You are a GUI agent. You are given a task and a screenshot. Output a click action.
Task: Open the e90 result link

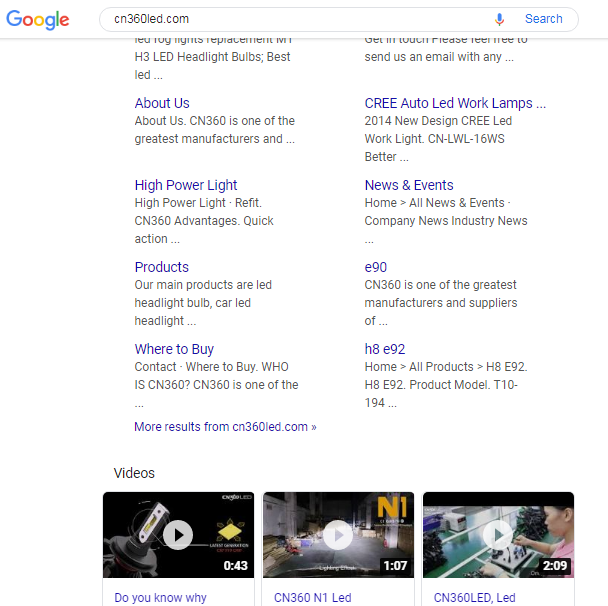coord(376,267)
